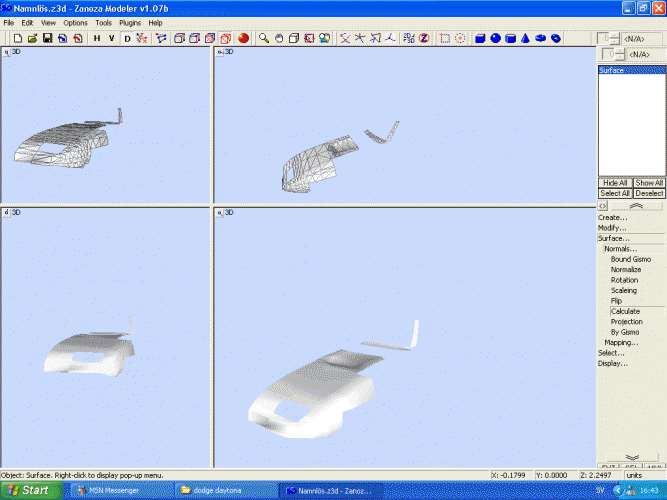Expand the Mapping... submenu
The width and height of the screenshot is (667, 500).
tap(621, 342)
